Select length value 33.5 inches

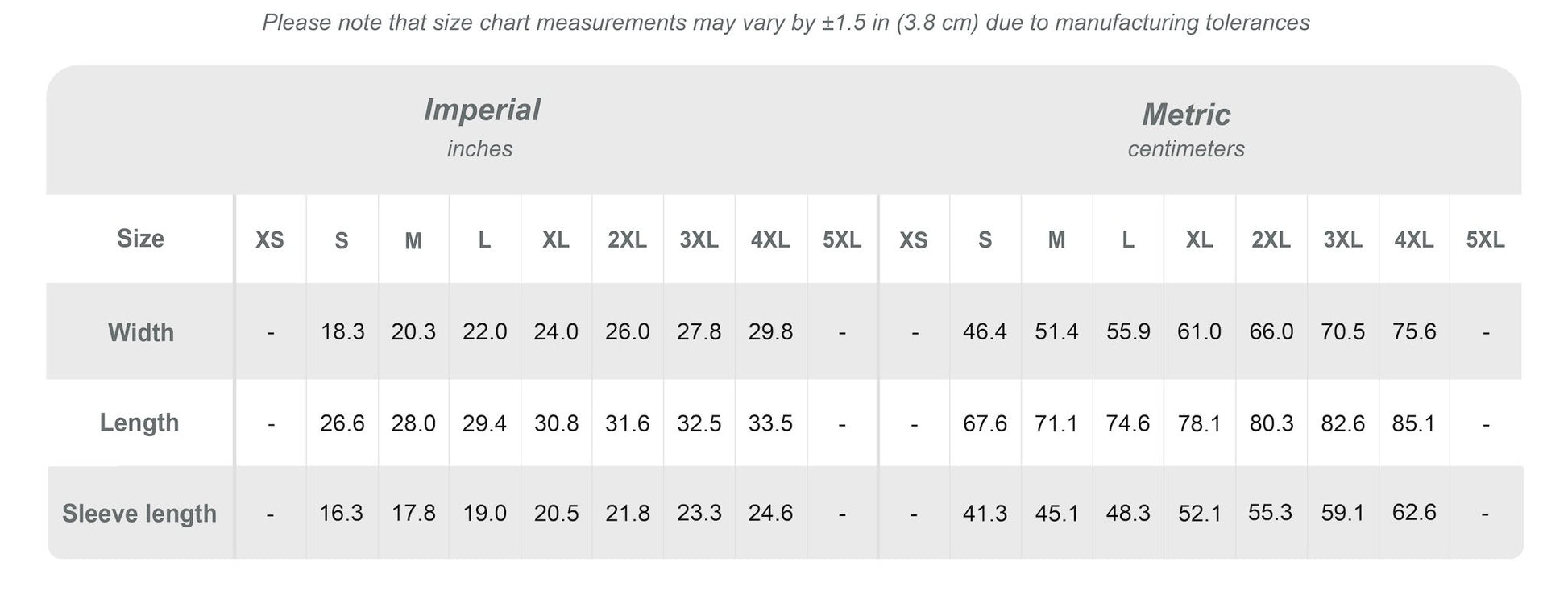point(770,423)
